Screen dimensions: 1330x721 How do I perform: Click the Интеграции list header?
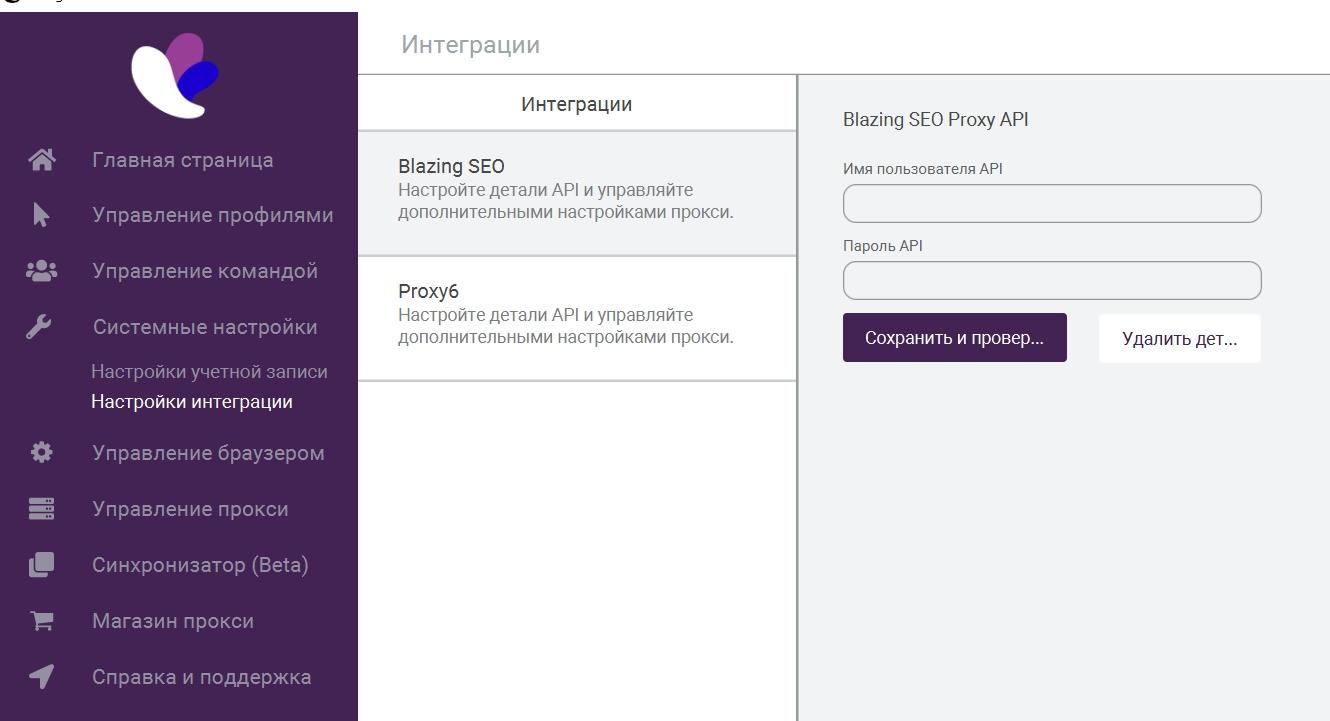577,104
